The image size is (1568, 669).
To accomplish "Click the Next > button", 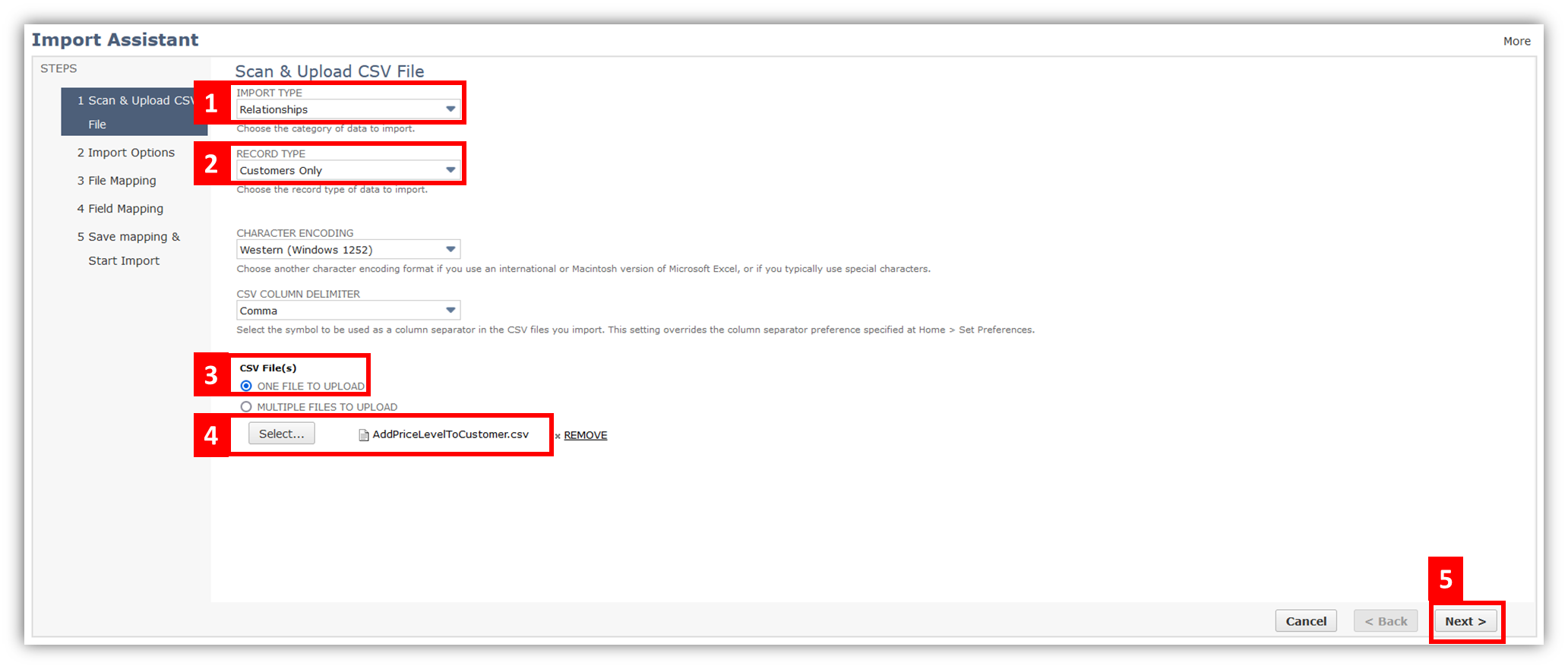I will click(x=1465, y=621).
